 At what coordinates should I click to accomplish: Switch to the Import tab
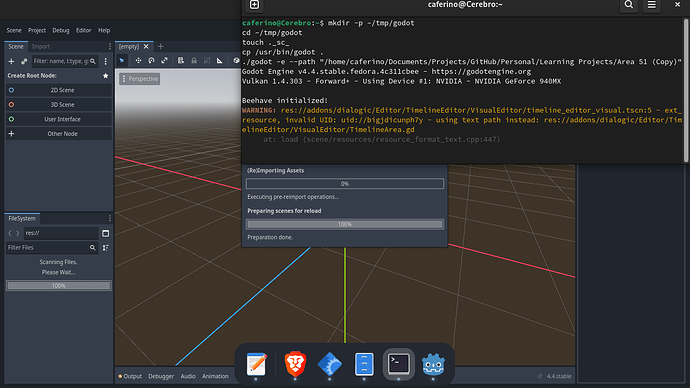(41, 47)
